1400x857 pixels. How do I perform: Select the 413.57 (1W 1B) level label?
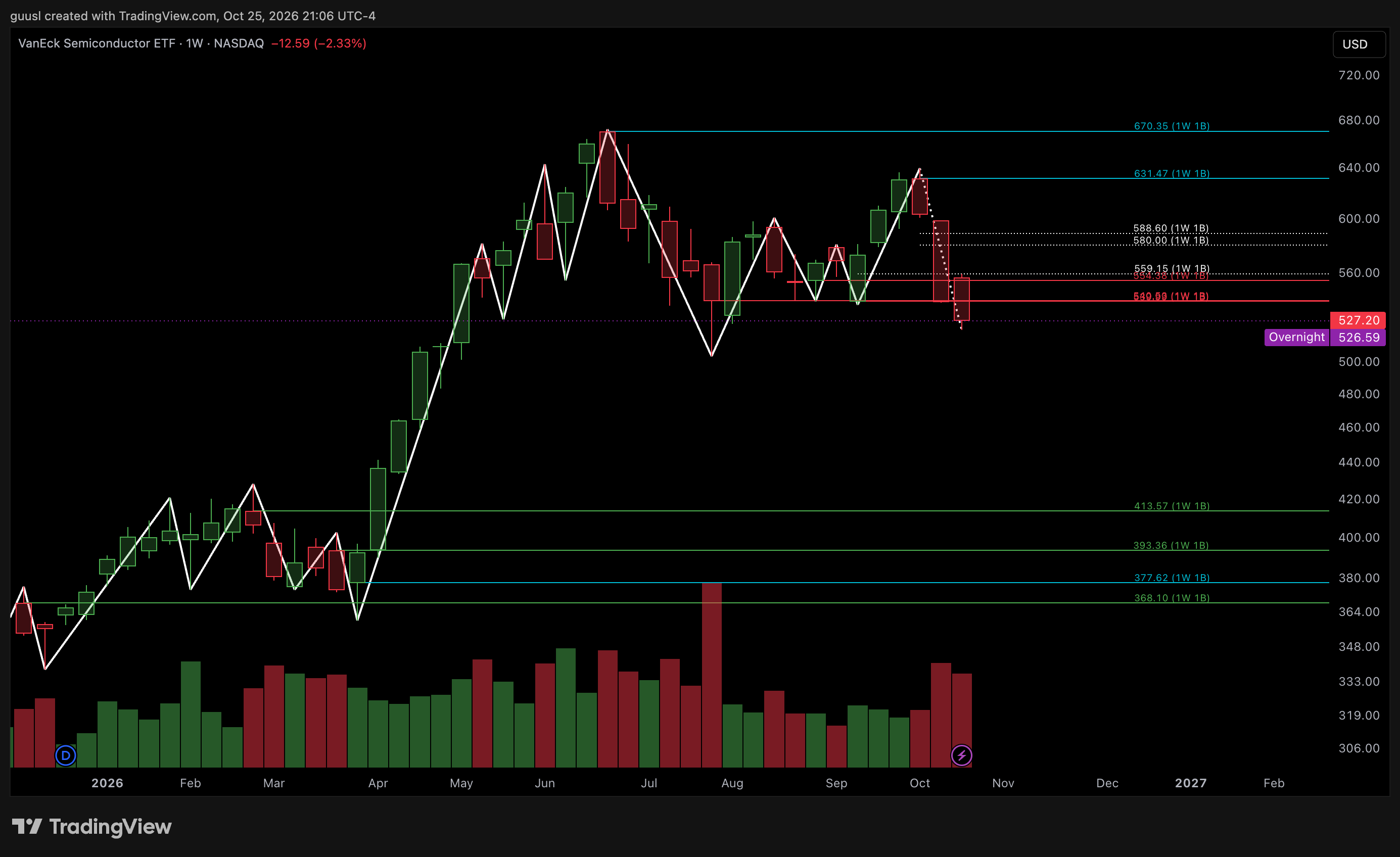click(x=1172, y=505)
